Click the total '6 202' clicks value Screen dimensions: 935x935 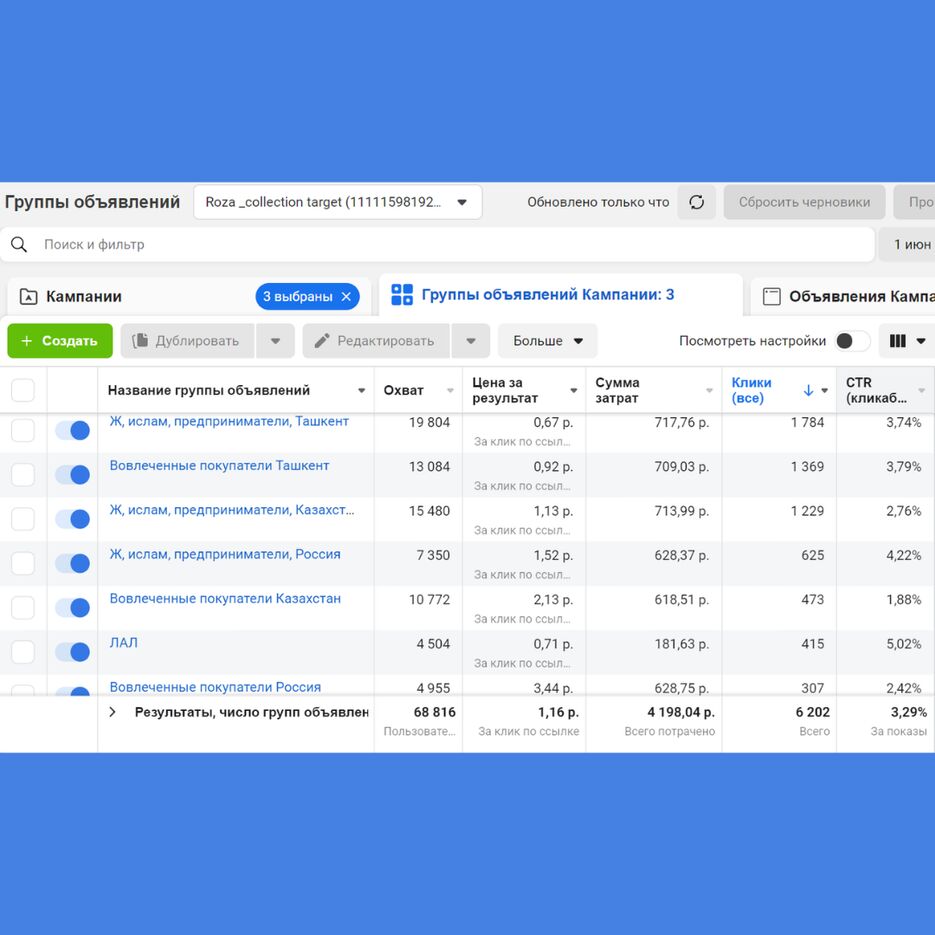813,712
